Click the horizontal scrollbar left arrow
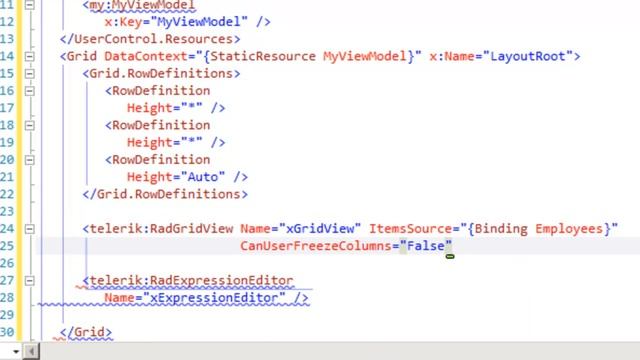 [x=31, y=351]
